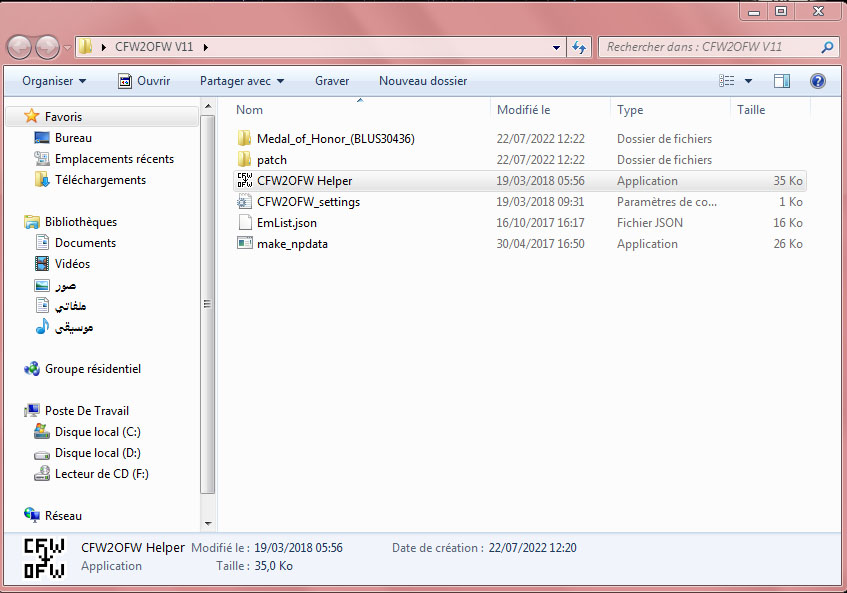Select the make_npdata application icon
Screen dimensions: 847x593
(x=245, y=244)
